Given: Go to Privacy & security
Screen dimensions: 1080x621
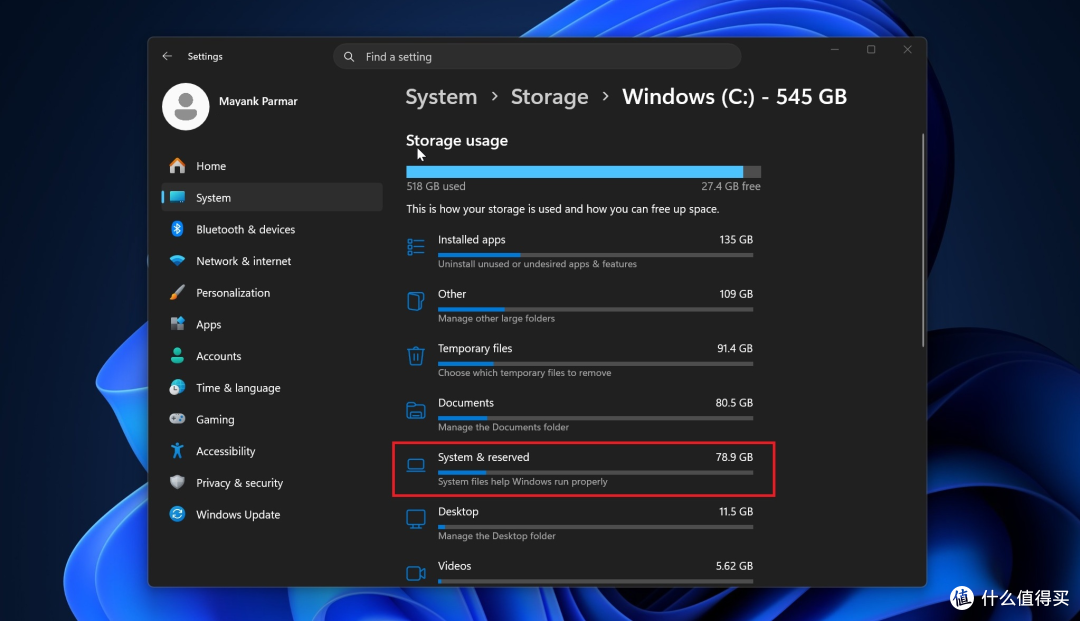Looking at the screenshot, I should coord(271,483).
